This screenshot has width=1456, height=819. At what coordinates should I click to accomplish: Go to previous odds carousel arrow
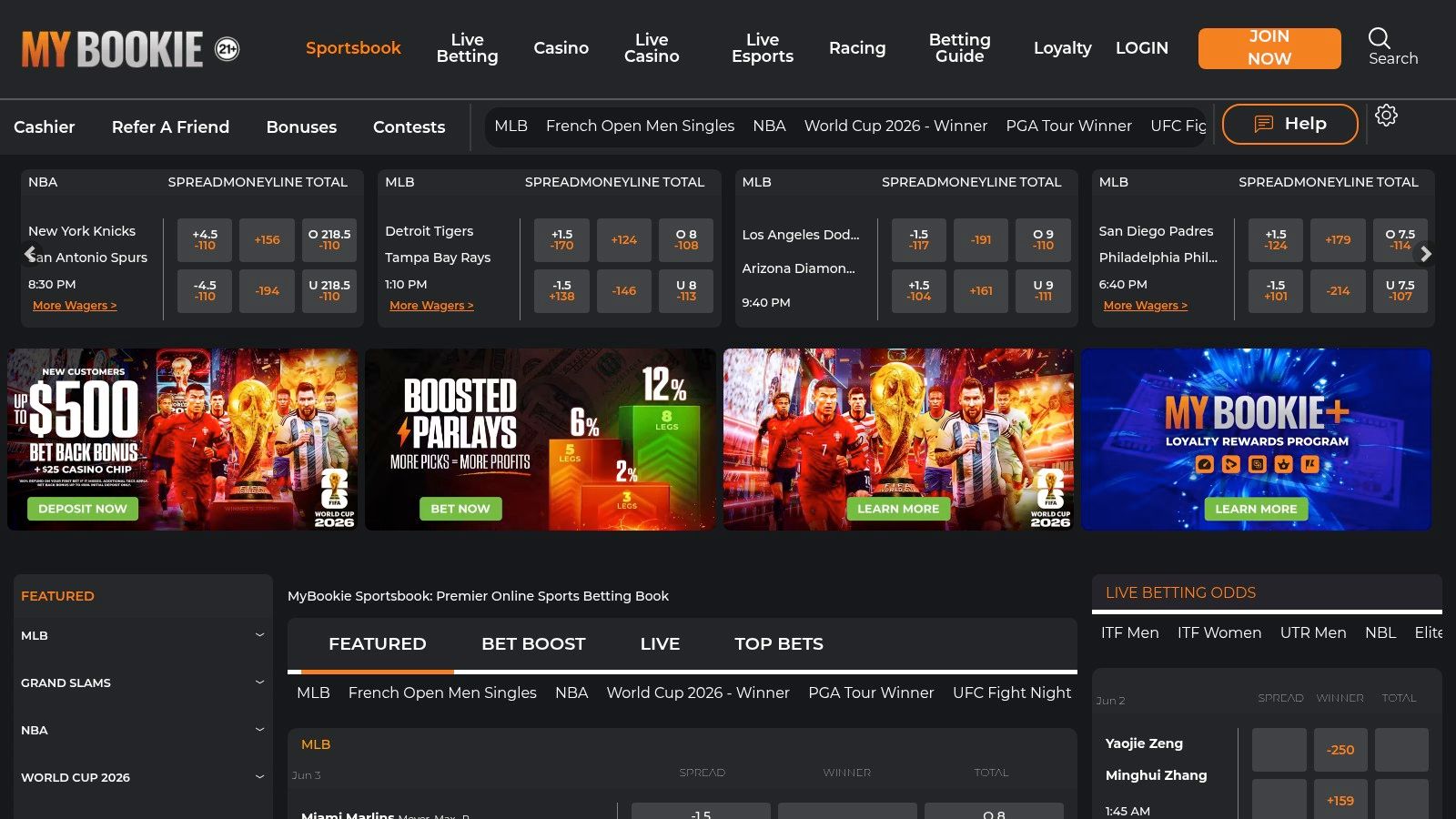(x=30, y=254)
